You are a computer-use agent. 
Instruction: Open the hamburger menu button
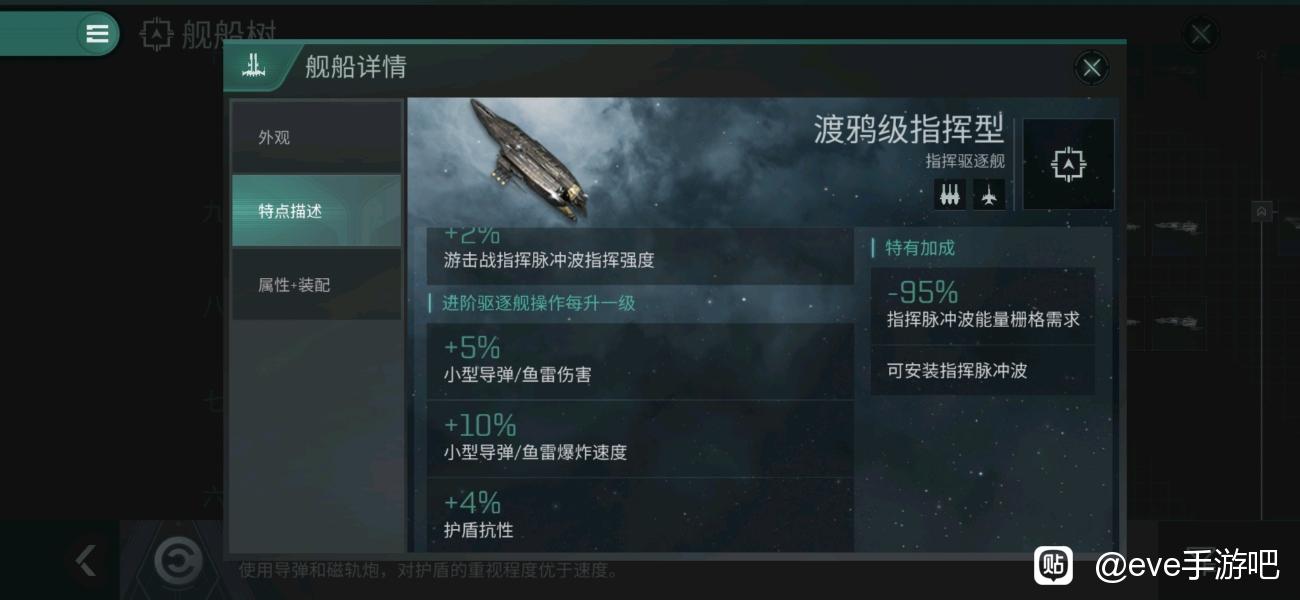coord(97,34)
